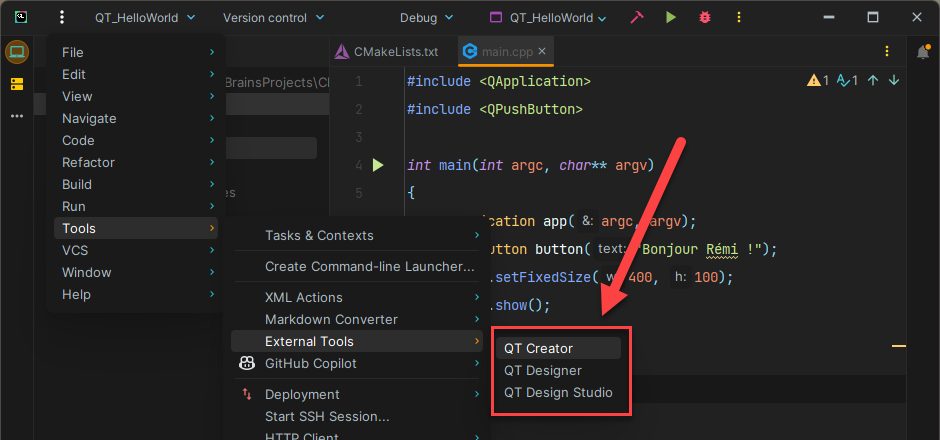Choose QT Designer in the submenu
The height and width of the screenshot is (440, 940).
542,370
